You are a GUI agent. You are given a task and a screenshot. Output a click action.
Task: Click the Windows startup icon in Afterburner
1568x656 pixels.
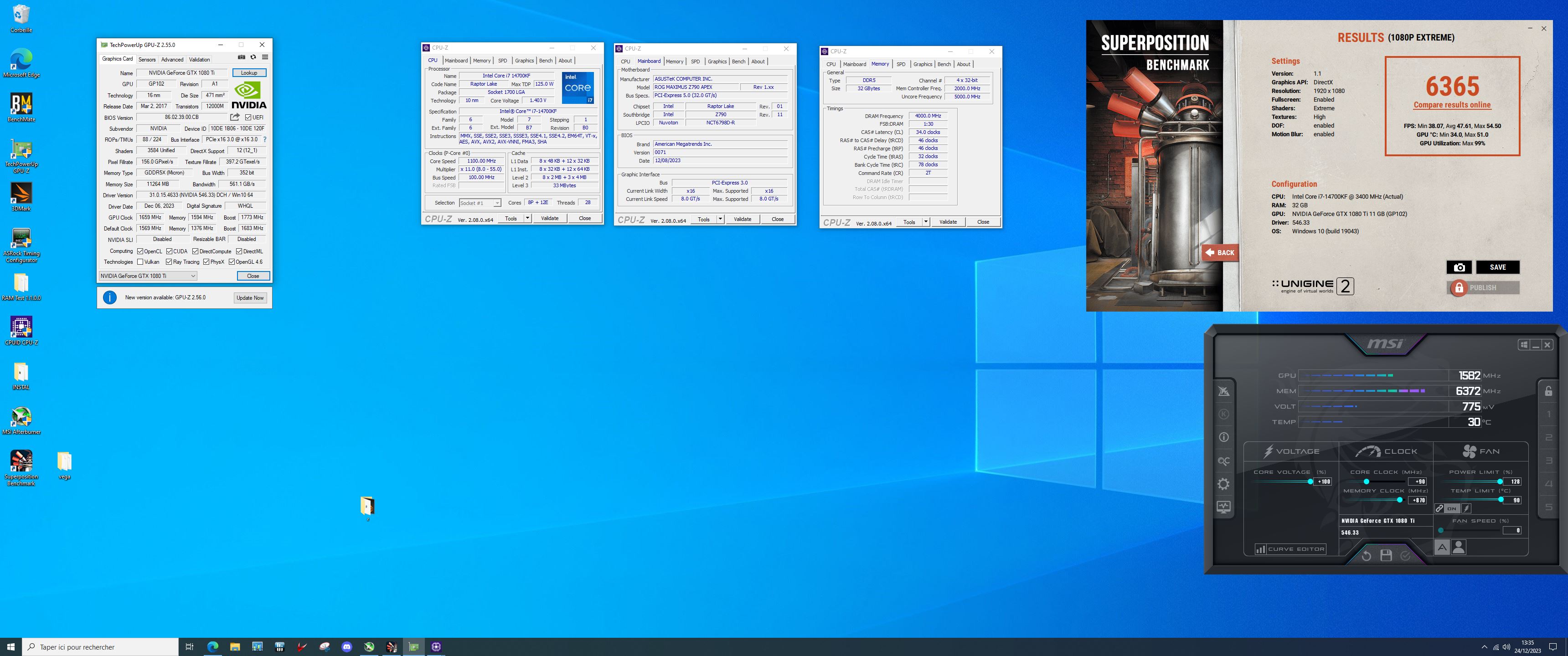click(1524, 345)
